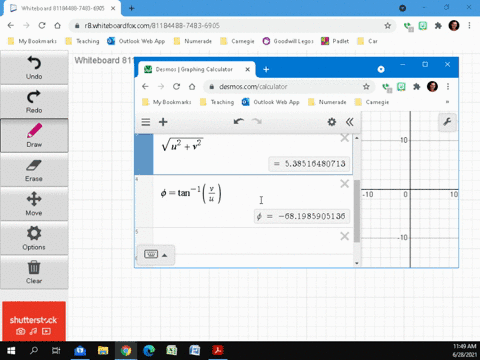Image resolution: width=480 pixels, height=360 pixels.
Task: Open Windows taskbar search
Action: 34,351
